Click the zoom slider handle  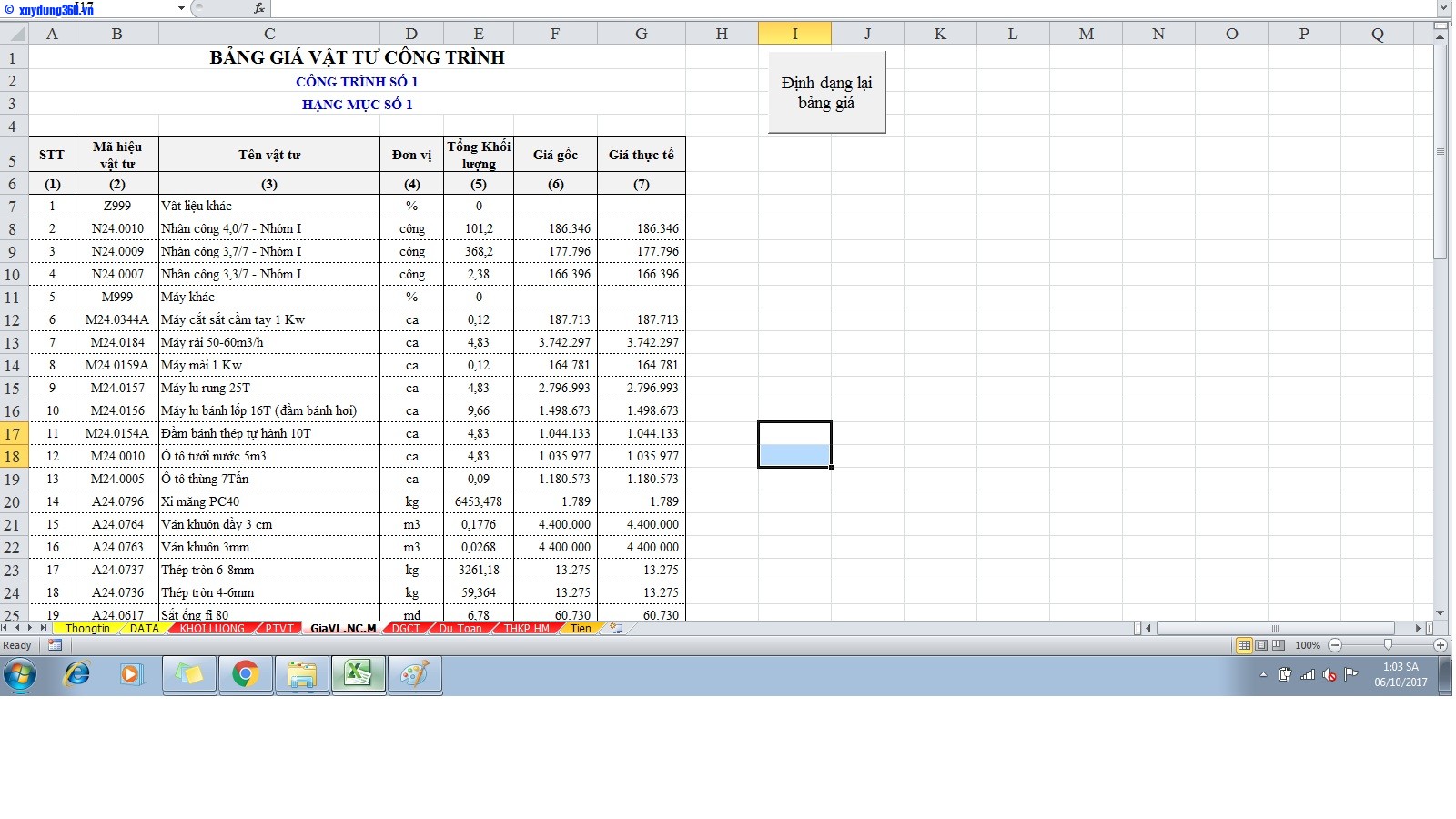coord(1388,645)
